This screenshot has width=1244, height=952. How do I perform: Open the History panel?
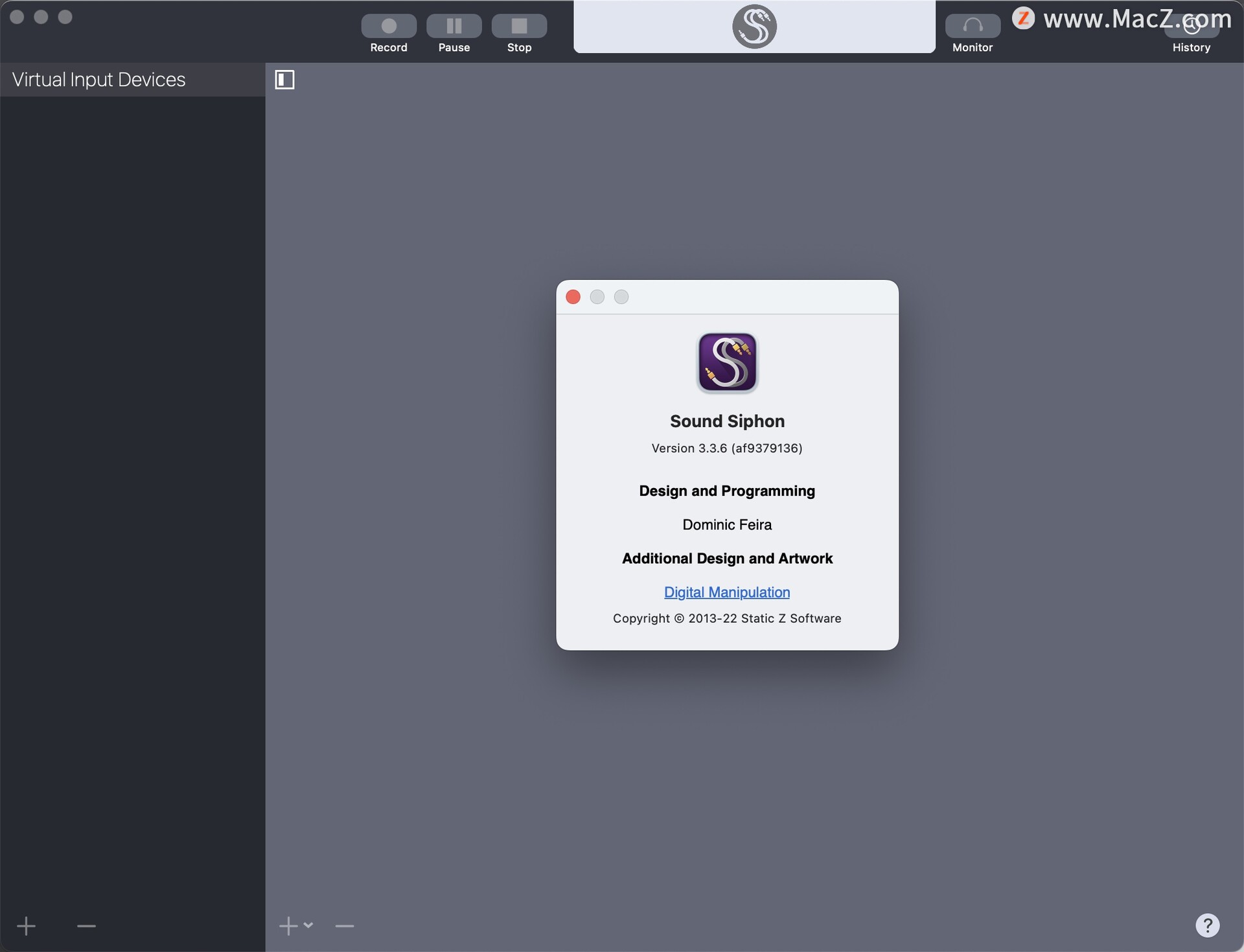[x=1192, y=26]
